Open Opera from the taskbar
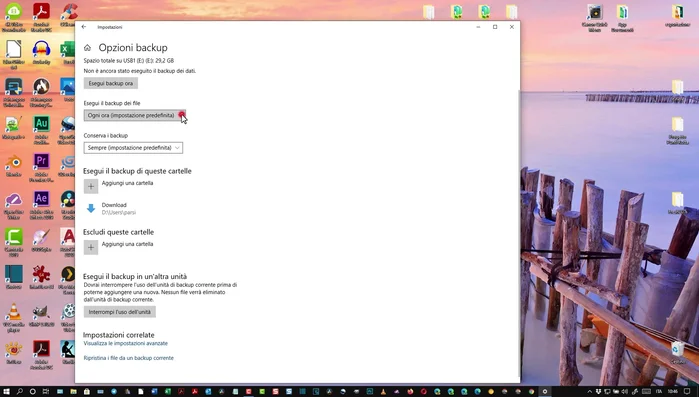The height and width of the screenshot is (397, 699). point(424,392)
